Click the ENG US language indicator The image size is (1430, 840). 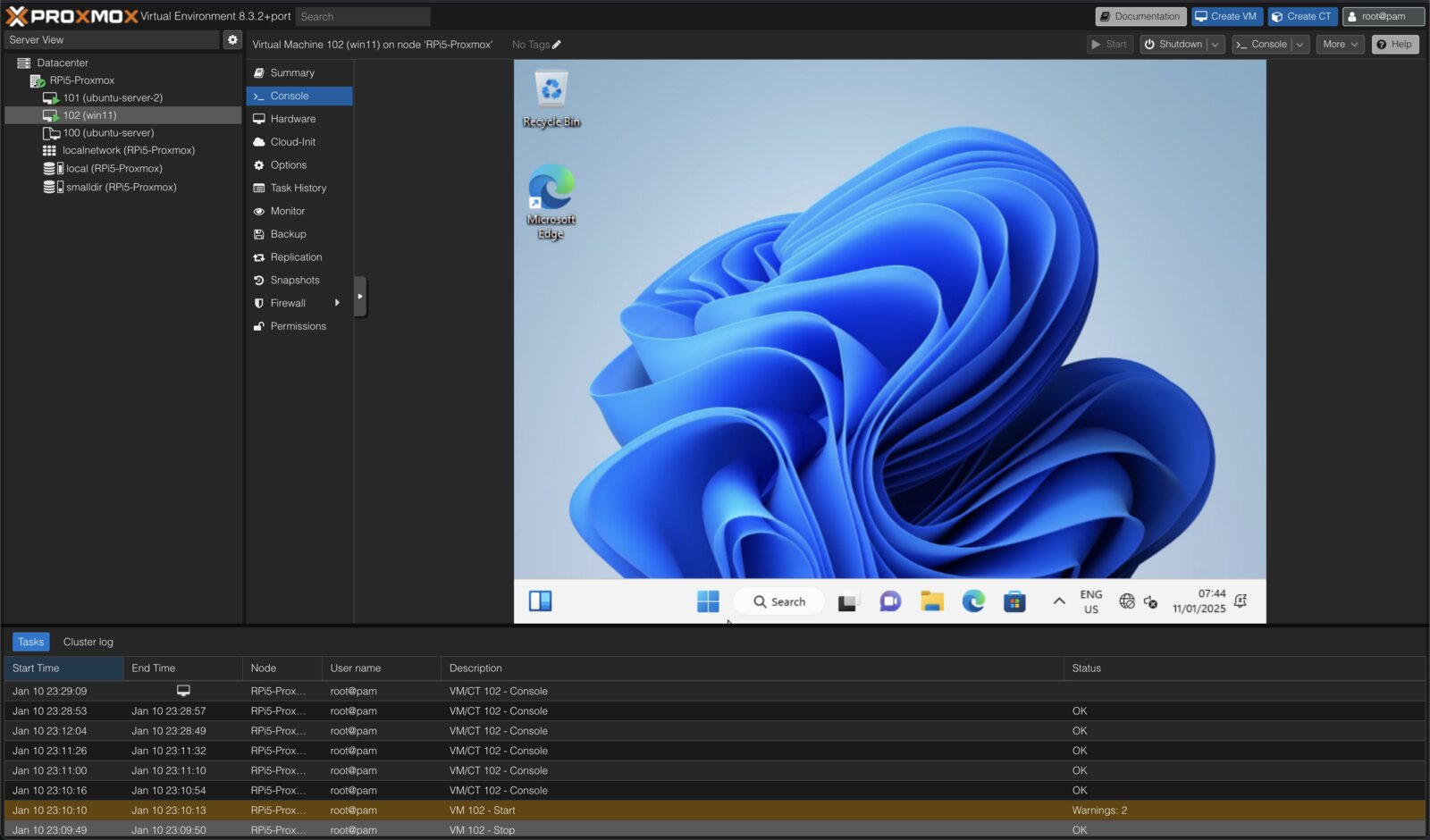pos(1091,601)
